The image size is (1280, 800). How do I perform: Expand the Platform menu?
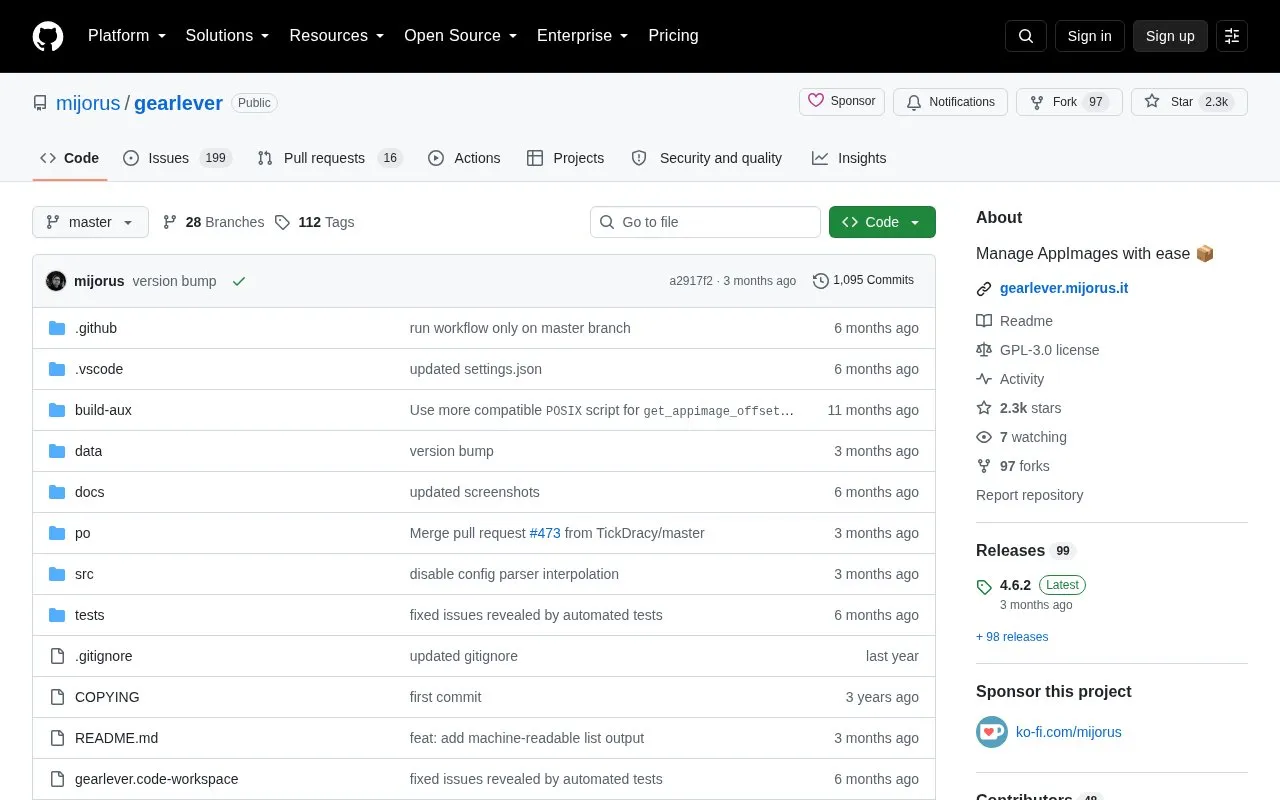pos(127,36)
